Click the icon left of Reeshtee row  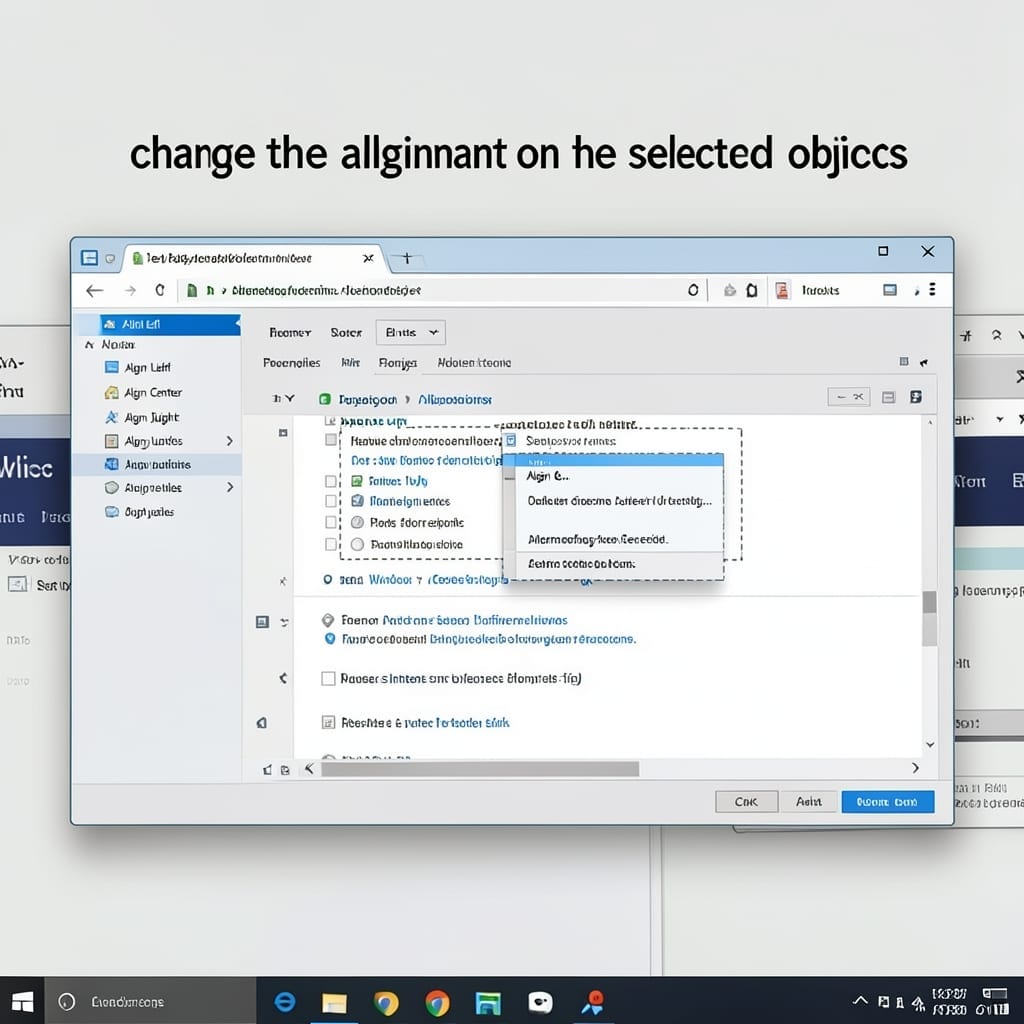(261, 722)
